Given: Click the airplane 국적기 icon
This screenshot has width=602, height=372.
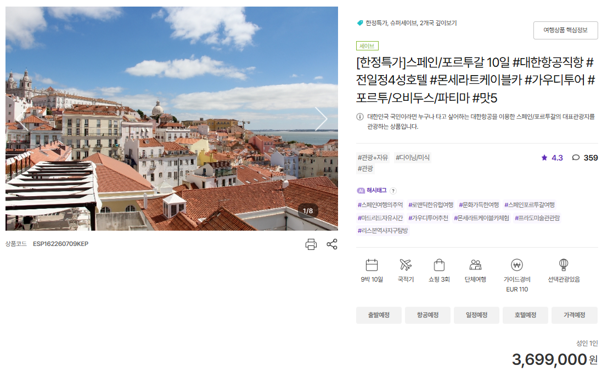Looking at the screenshot, I should [x=405, y=265].
